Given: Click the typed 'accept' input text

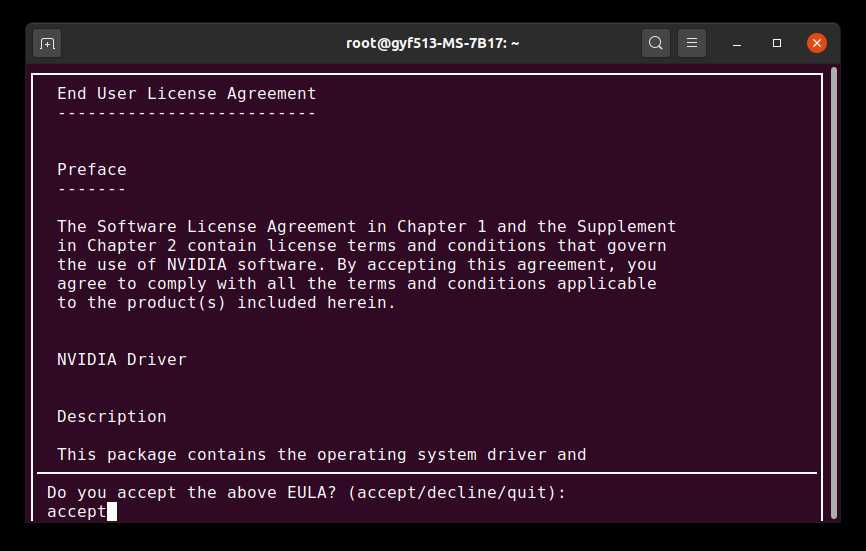Looking at the screenshot, I should [77, 512].
